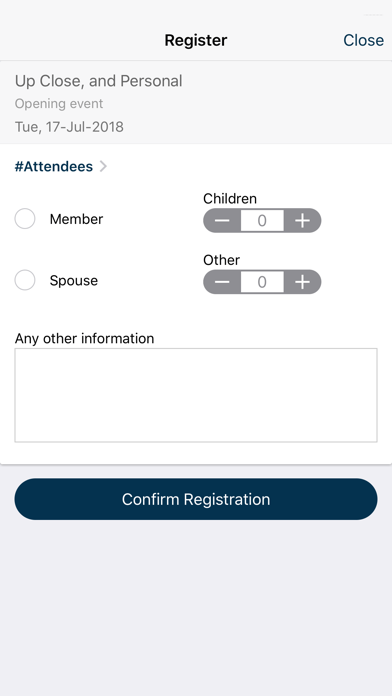Screen dimensions: 392x696
Task: Expand the #Attendees chevron arrow
Action: tap(103, 166)
